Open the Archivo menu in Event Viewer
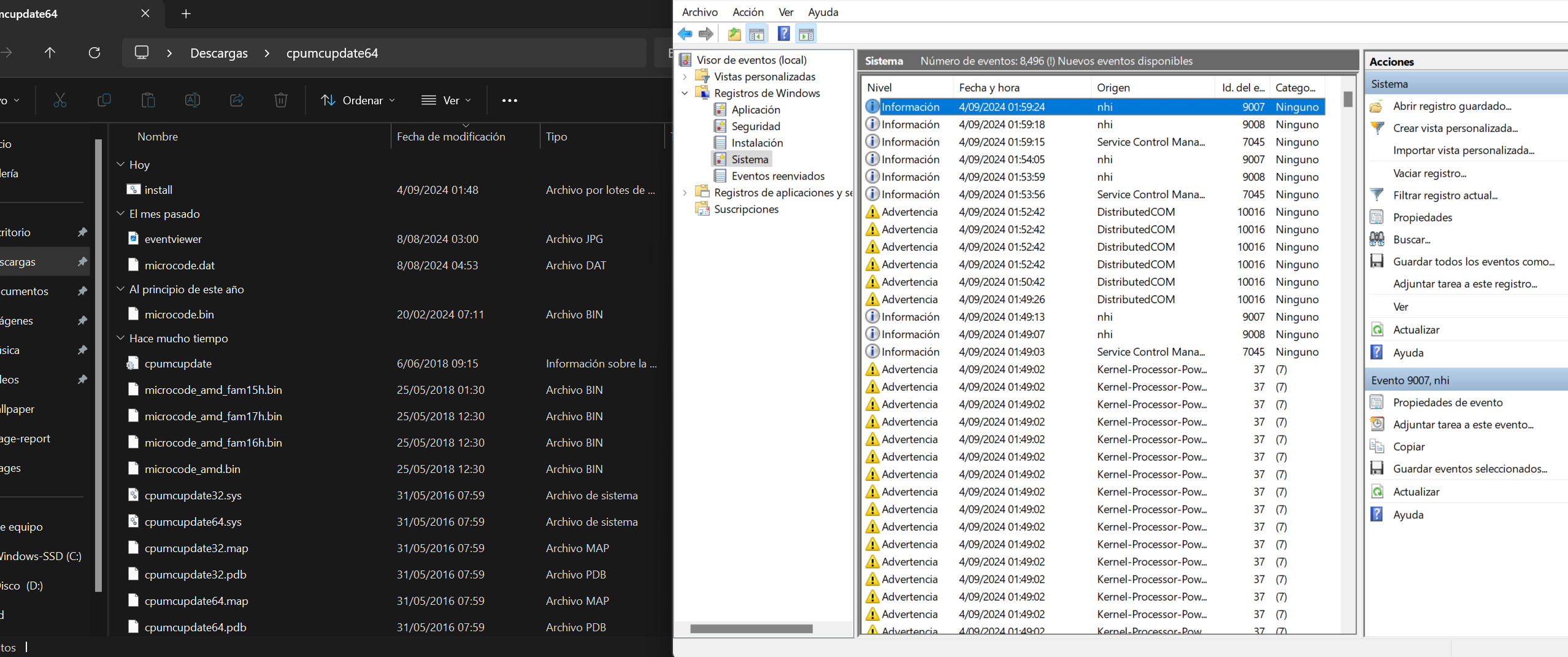Image resolution: width=1568 pixels, height=657 pixels. [x=699, y=12]
